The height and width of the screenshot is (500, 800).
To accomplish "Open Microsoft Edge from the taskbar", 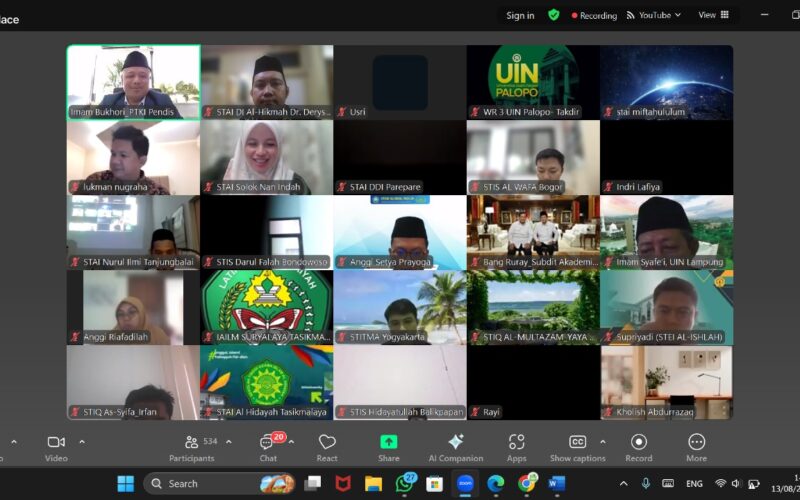I will click(x=495, y=483).
